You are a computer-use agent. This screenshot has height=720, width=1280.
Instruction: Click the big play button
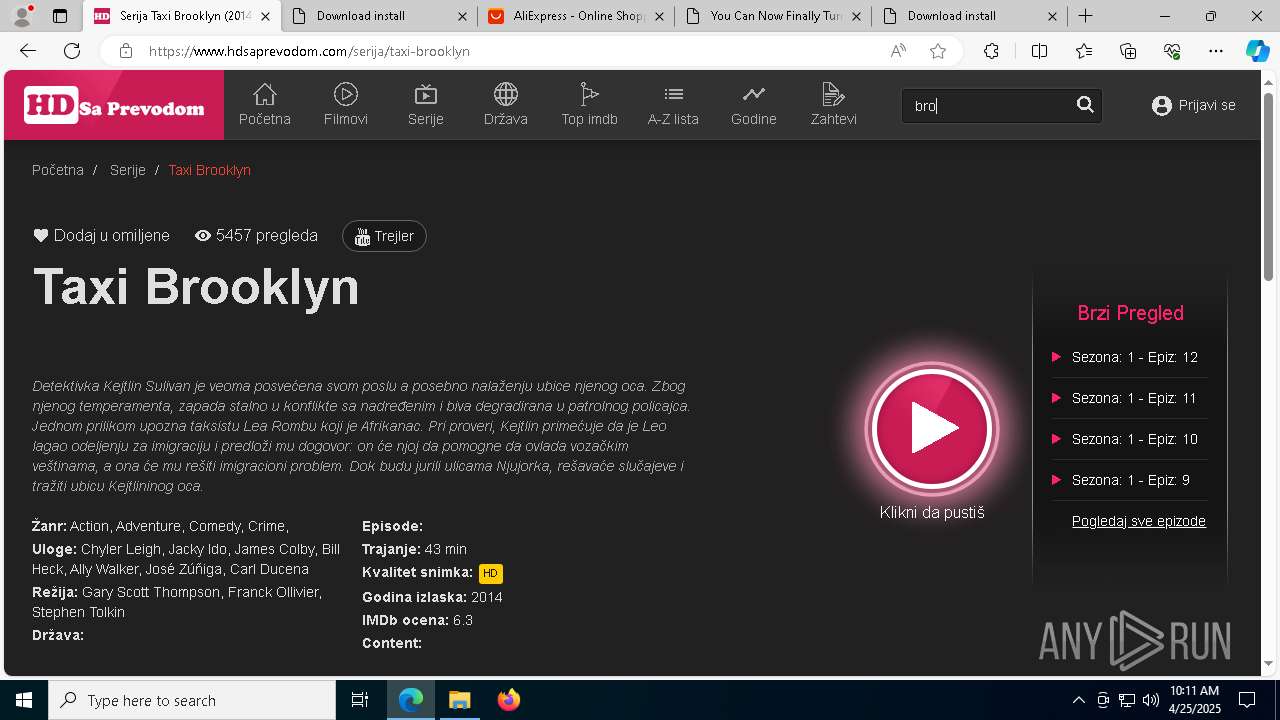click(x=932, y=429)
